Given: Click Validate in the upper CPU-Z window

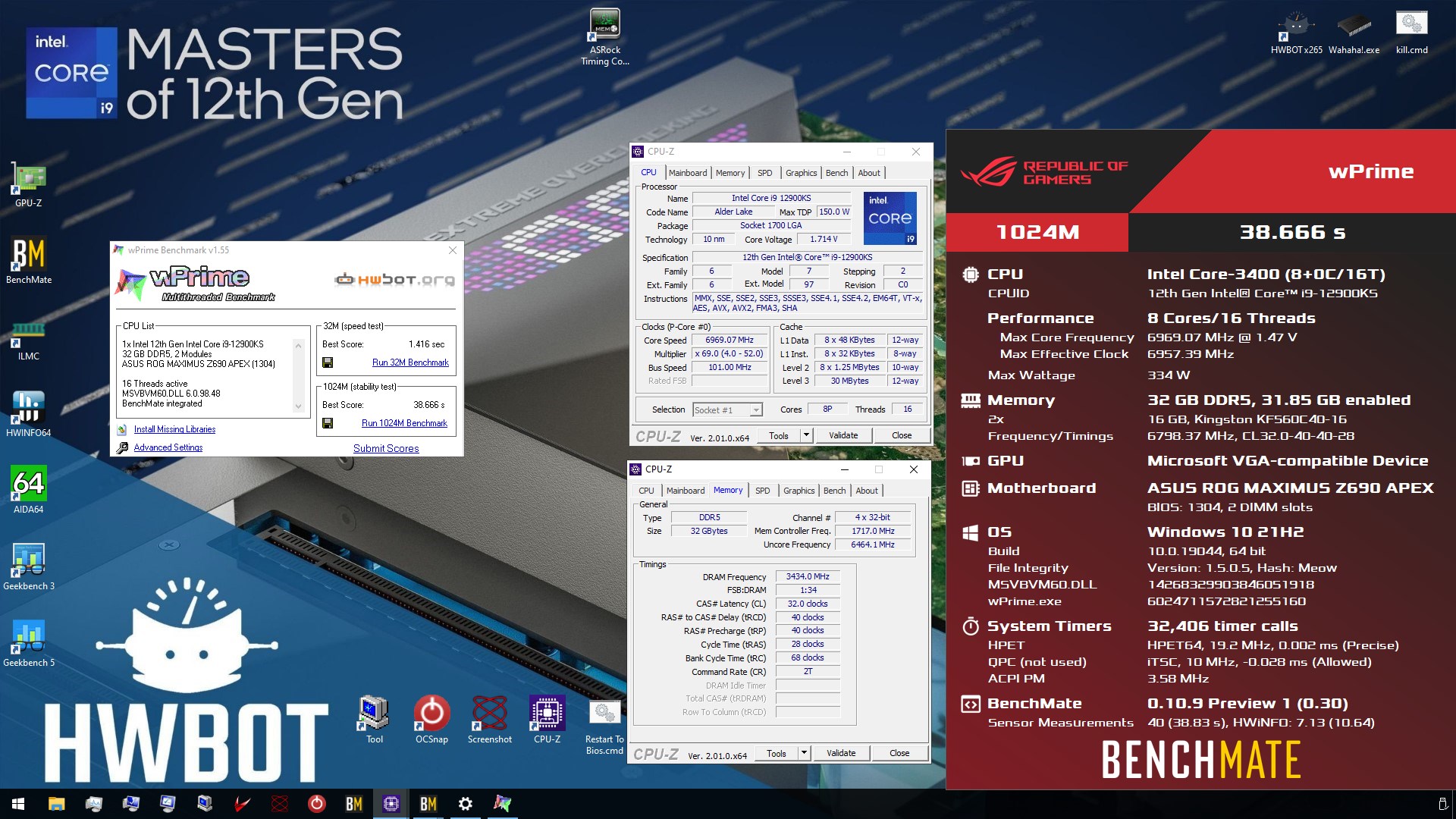Looking at the screenshot, I should coord(843,435).
